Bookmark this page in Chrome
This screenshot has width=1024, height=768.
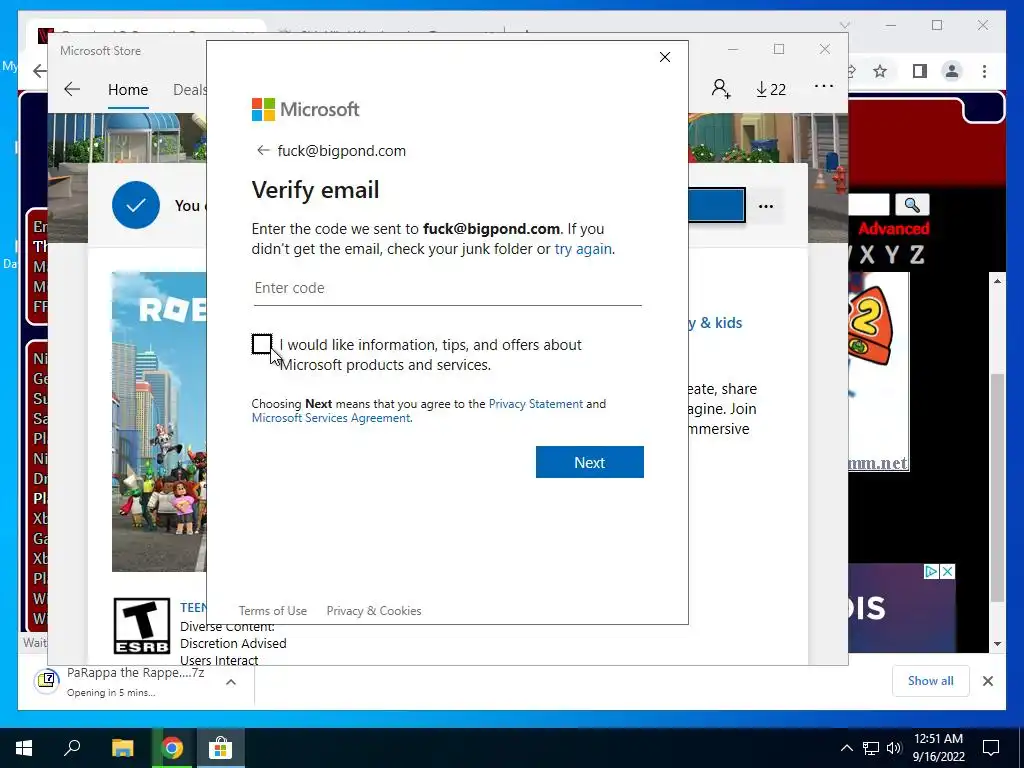coord(880,71)
